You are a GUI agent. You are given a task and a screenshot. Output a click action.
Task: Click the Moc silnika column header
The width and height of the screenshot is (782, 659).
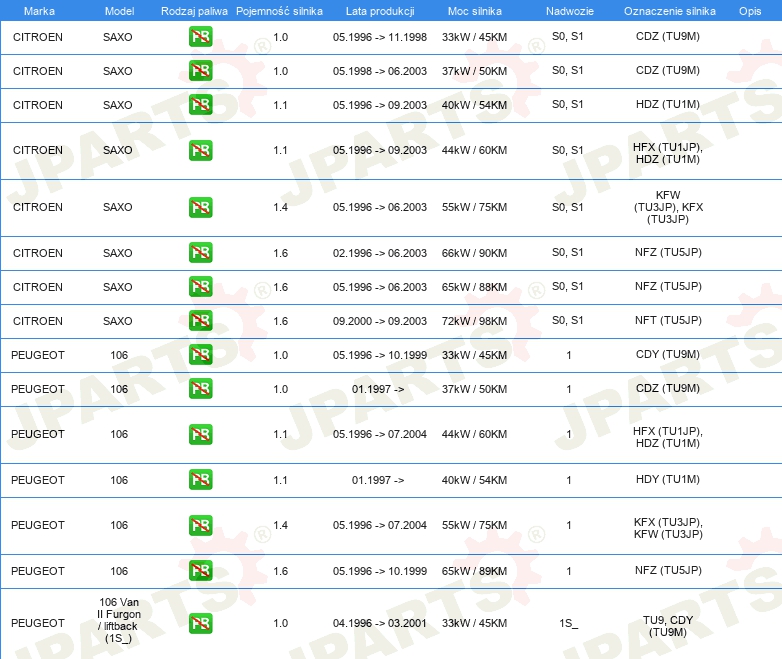click(475, 11)
